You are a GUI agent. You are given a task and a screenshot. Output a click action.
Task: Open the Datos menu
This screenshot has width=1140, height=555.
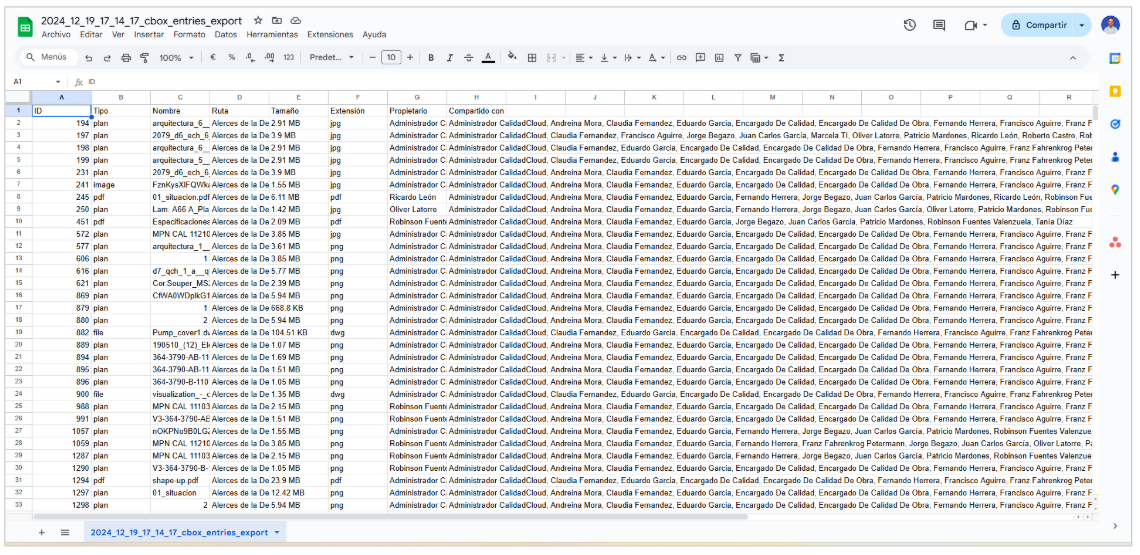[x=225, y=34]
